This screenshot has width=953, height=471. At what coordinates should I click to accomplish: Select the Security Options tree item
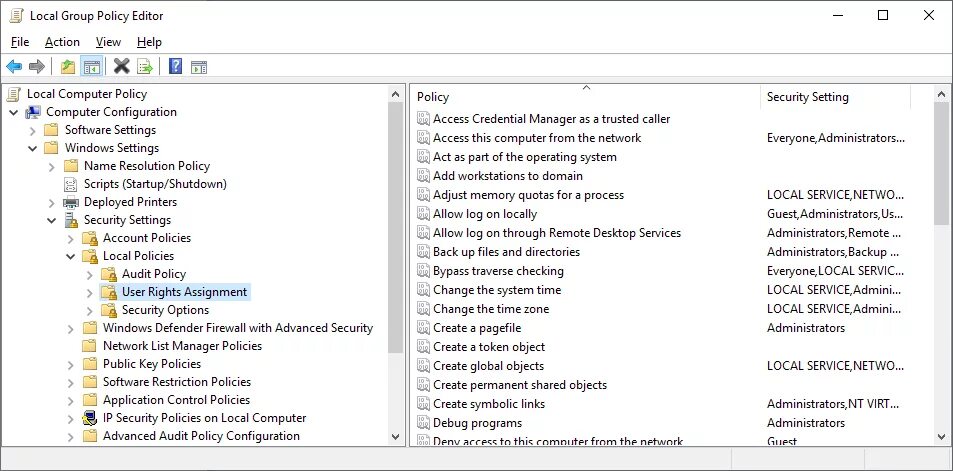pos(165,310)
